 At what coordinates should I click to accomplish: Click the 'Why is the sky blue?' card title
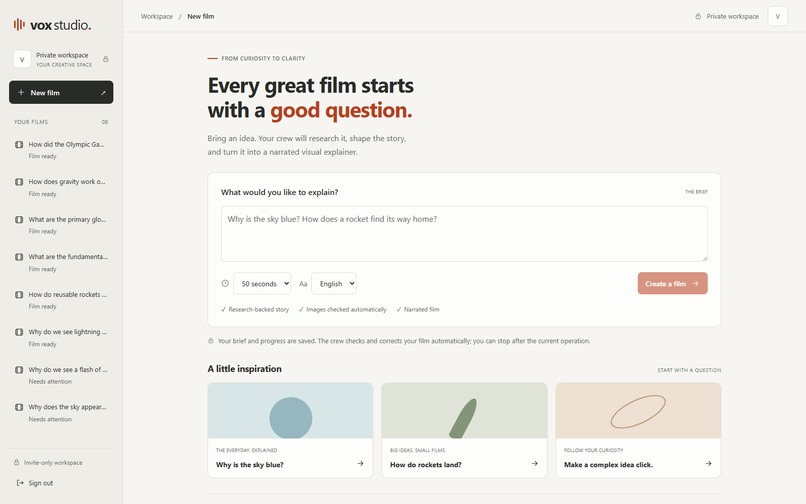point(250,464)
